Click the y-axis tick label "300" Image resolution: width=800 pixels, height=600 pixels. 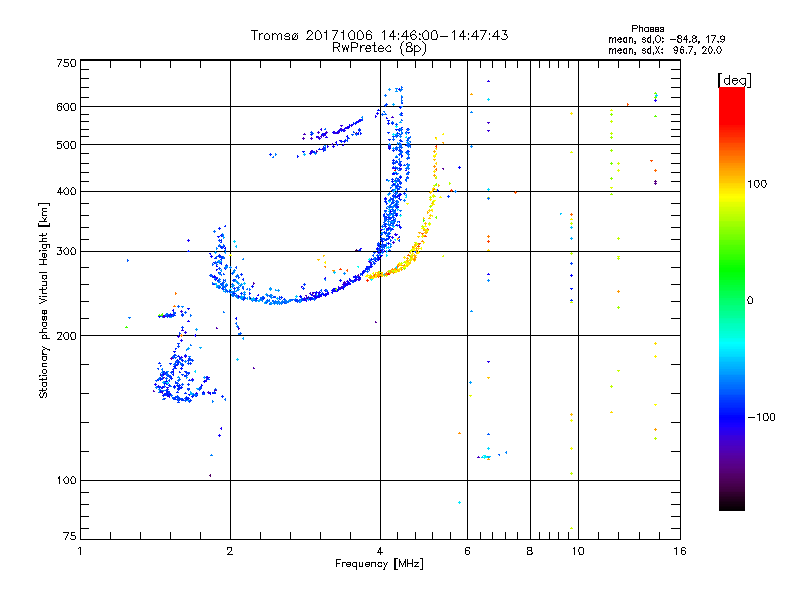[66, 251]
